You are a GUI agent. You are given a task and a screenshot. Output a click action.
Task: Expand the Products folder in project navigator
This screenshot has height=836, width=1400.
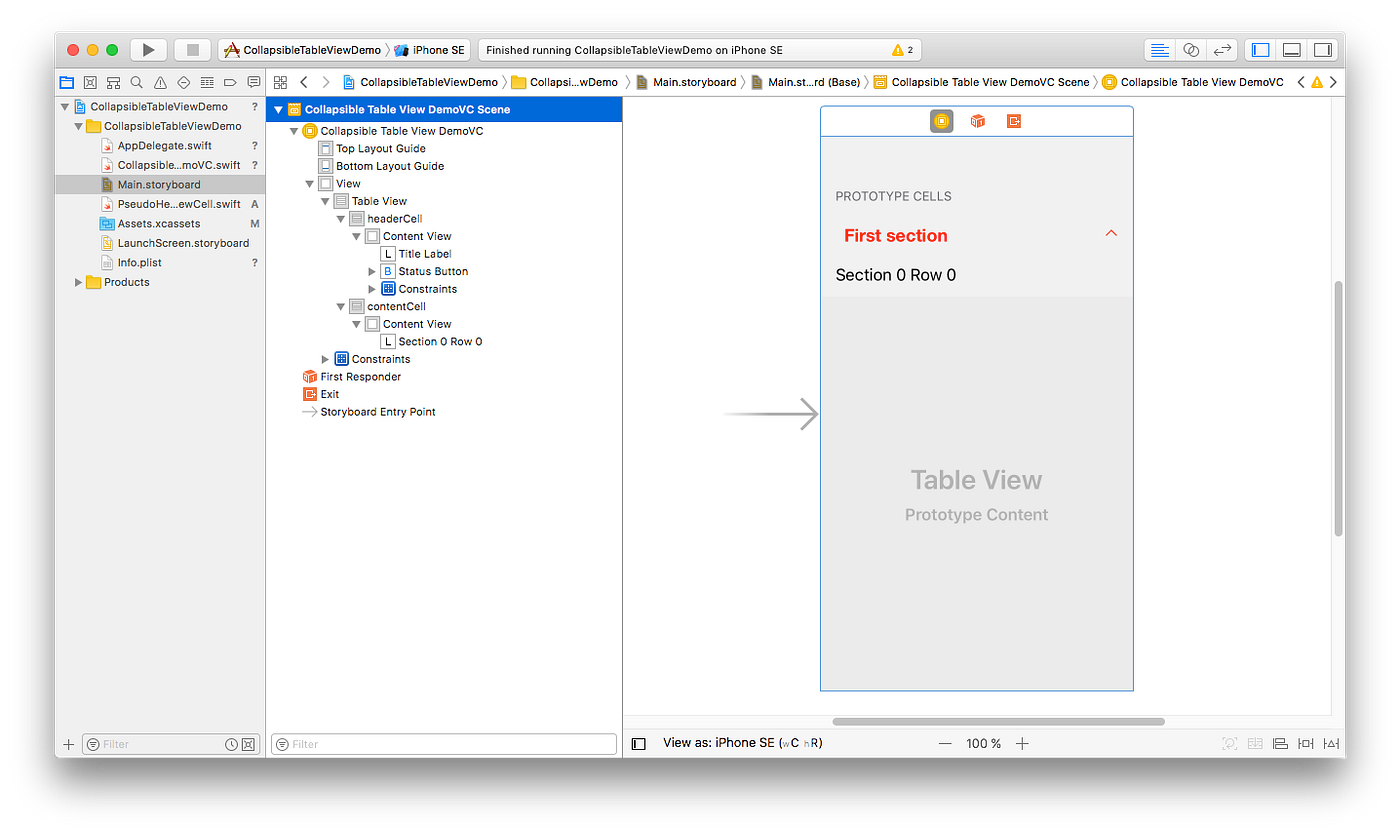coord(78,282)
